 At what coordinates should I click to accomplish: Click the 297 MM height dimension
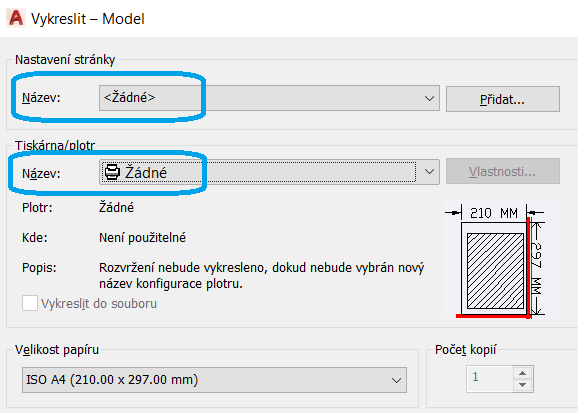[536, 268]
